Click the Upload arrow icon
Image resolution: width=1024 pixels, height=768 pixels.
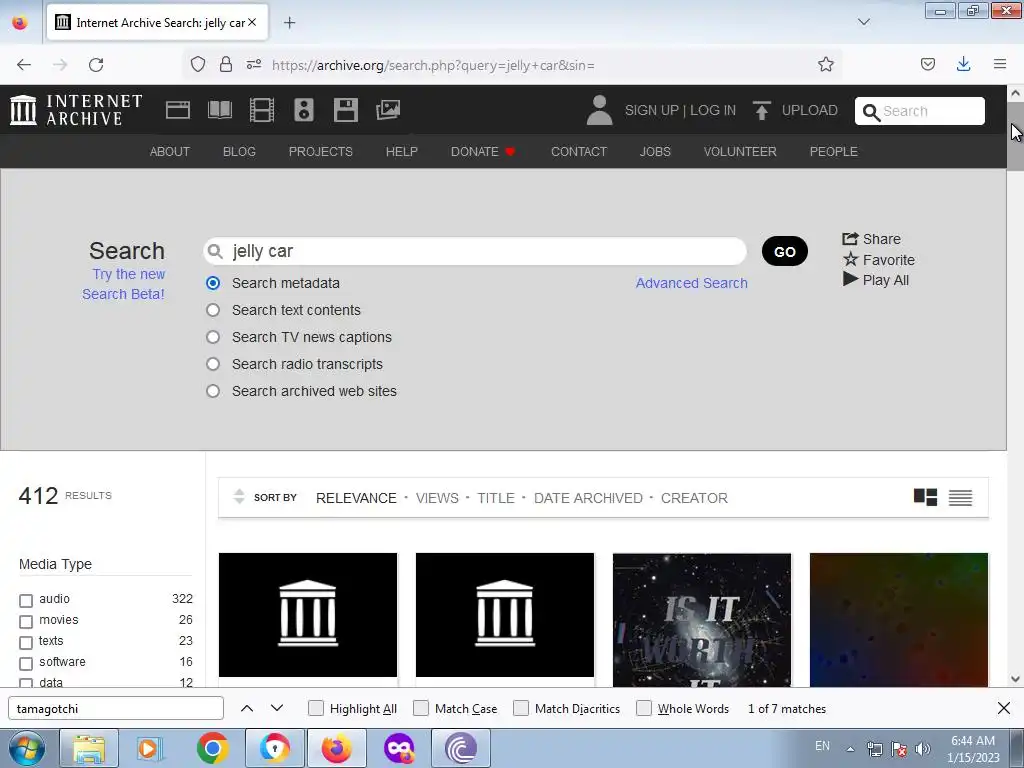(x=761, y=110)
